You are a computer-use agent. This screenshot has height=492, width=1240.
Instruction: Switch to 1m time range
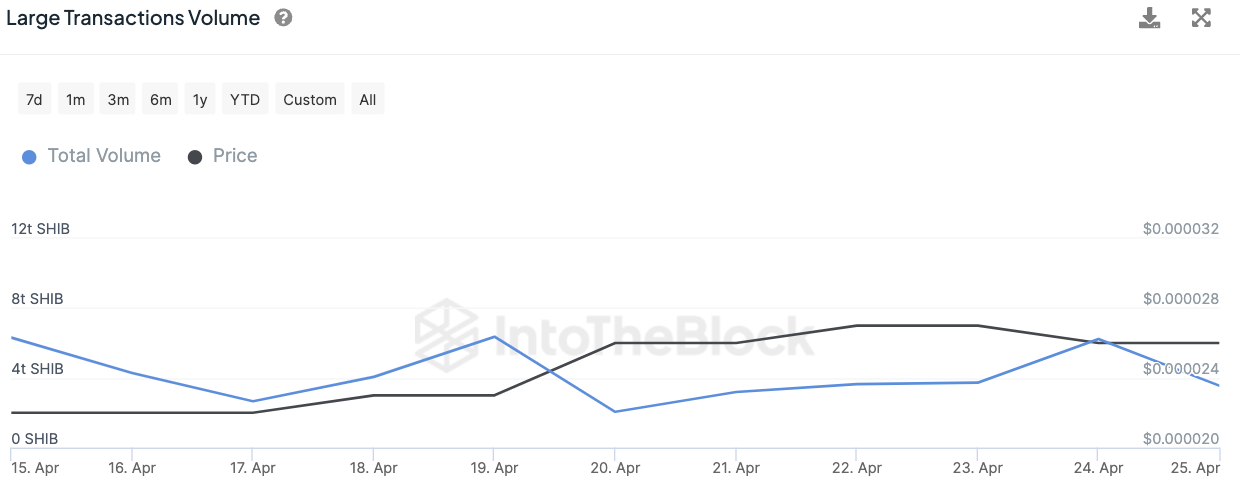tap(75, 100)
